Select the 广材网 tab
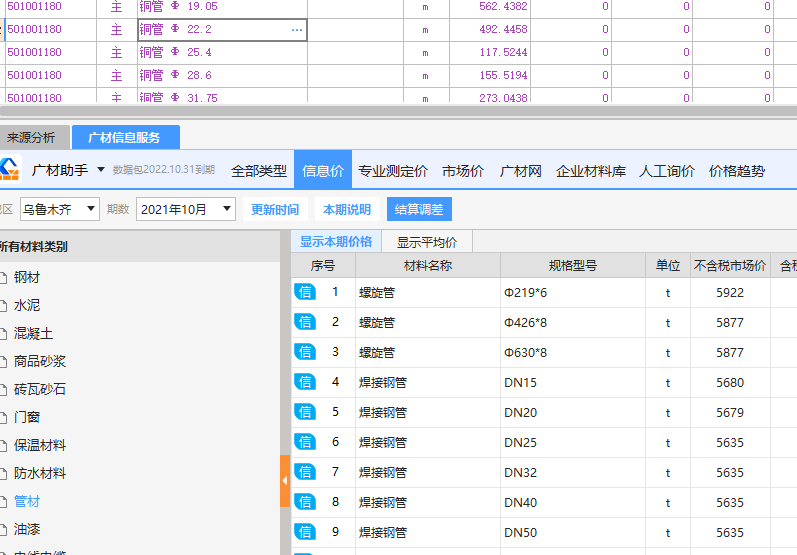The image size is (797, 555). [x=520, y=171]
